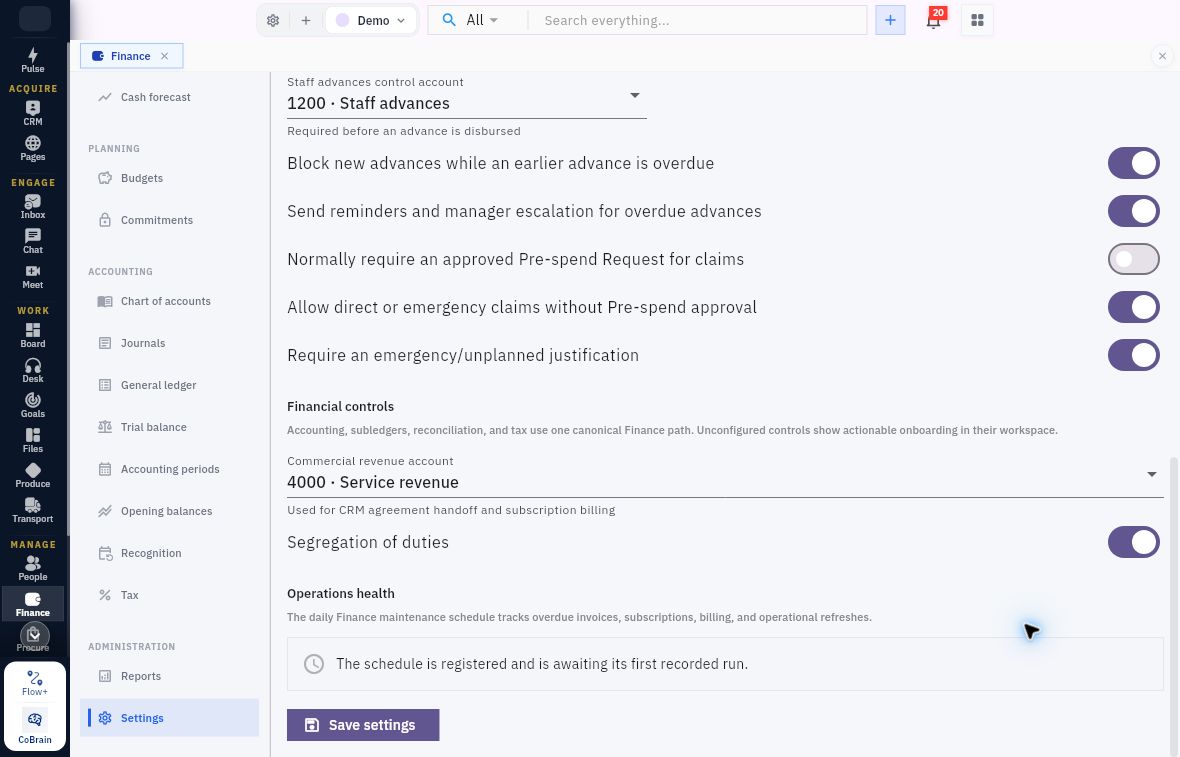Turn off reminders and manager escalation toggle

[1133, 211]
